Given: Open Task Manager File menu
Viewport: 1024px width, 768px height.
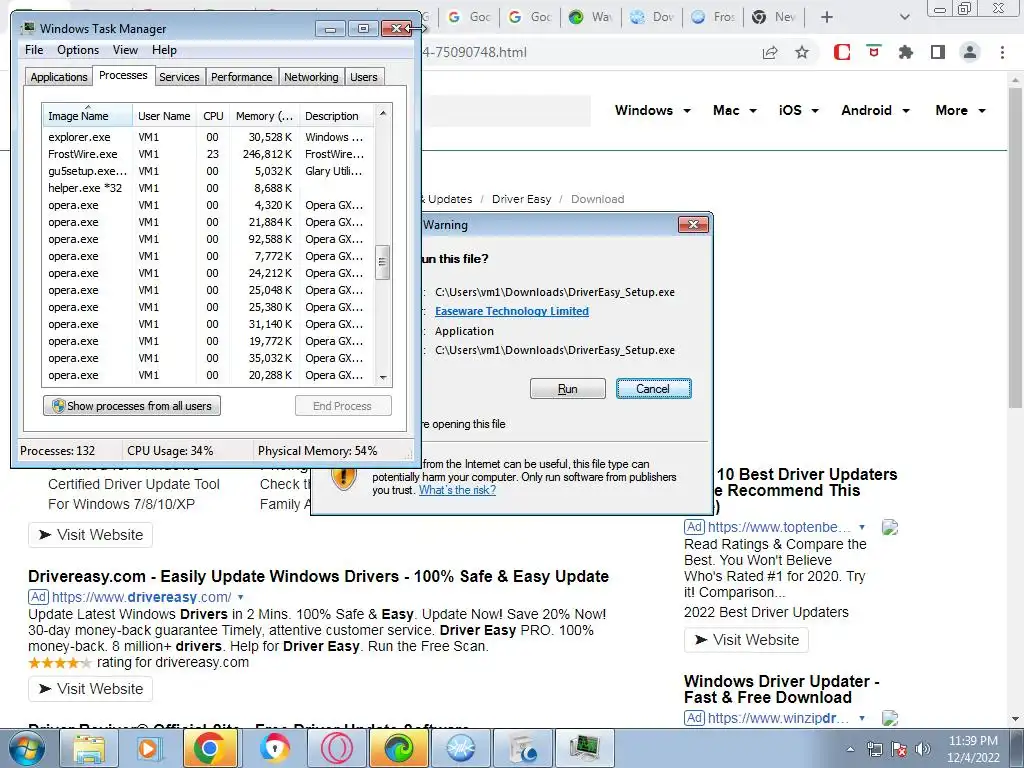Looking at the screenshot, I should [34, 50].
